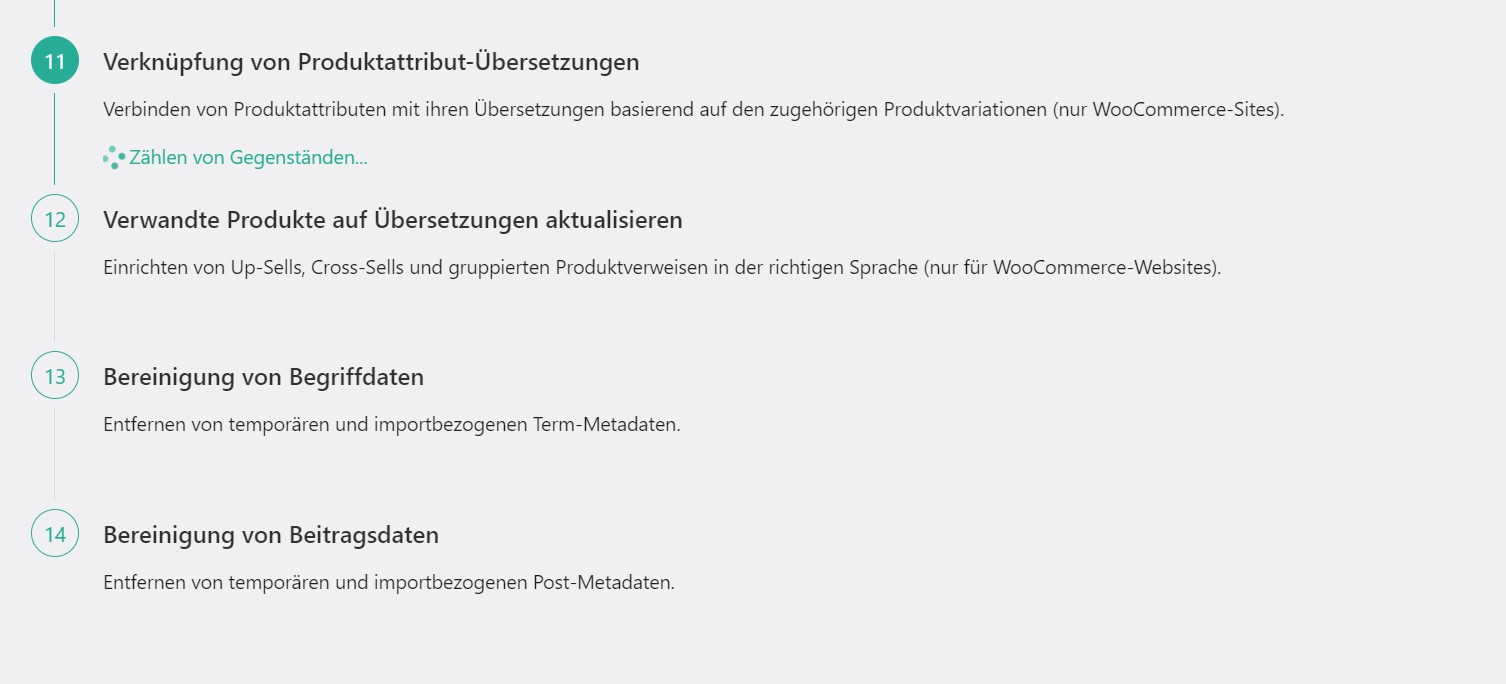Click the spinning loader icon under step 11
The width and height of the screenshot is (1506, 684).
114,158
